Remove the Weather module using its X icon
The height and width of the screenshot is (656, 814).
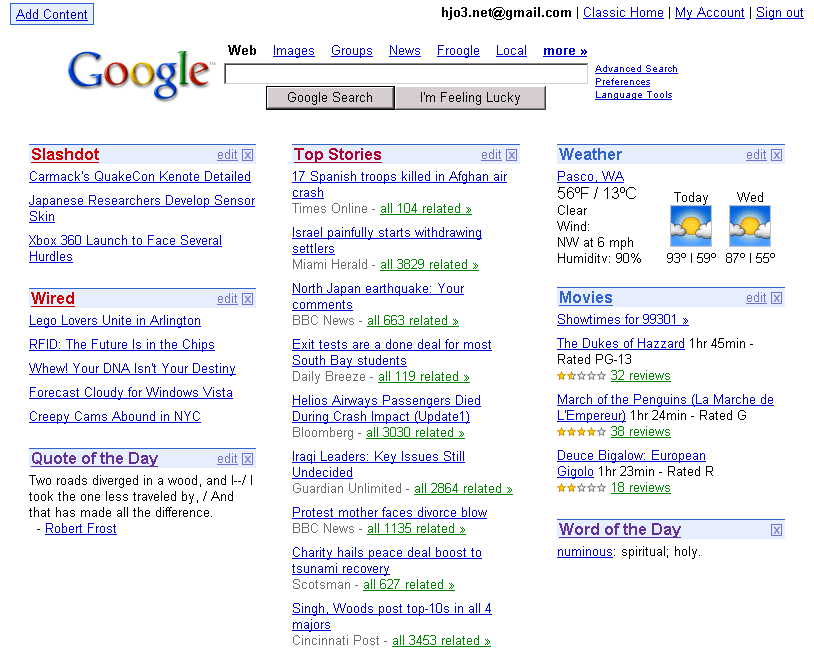point(776,155)
